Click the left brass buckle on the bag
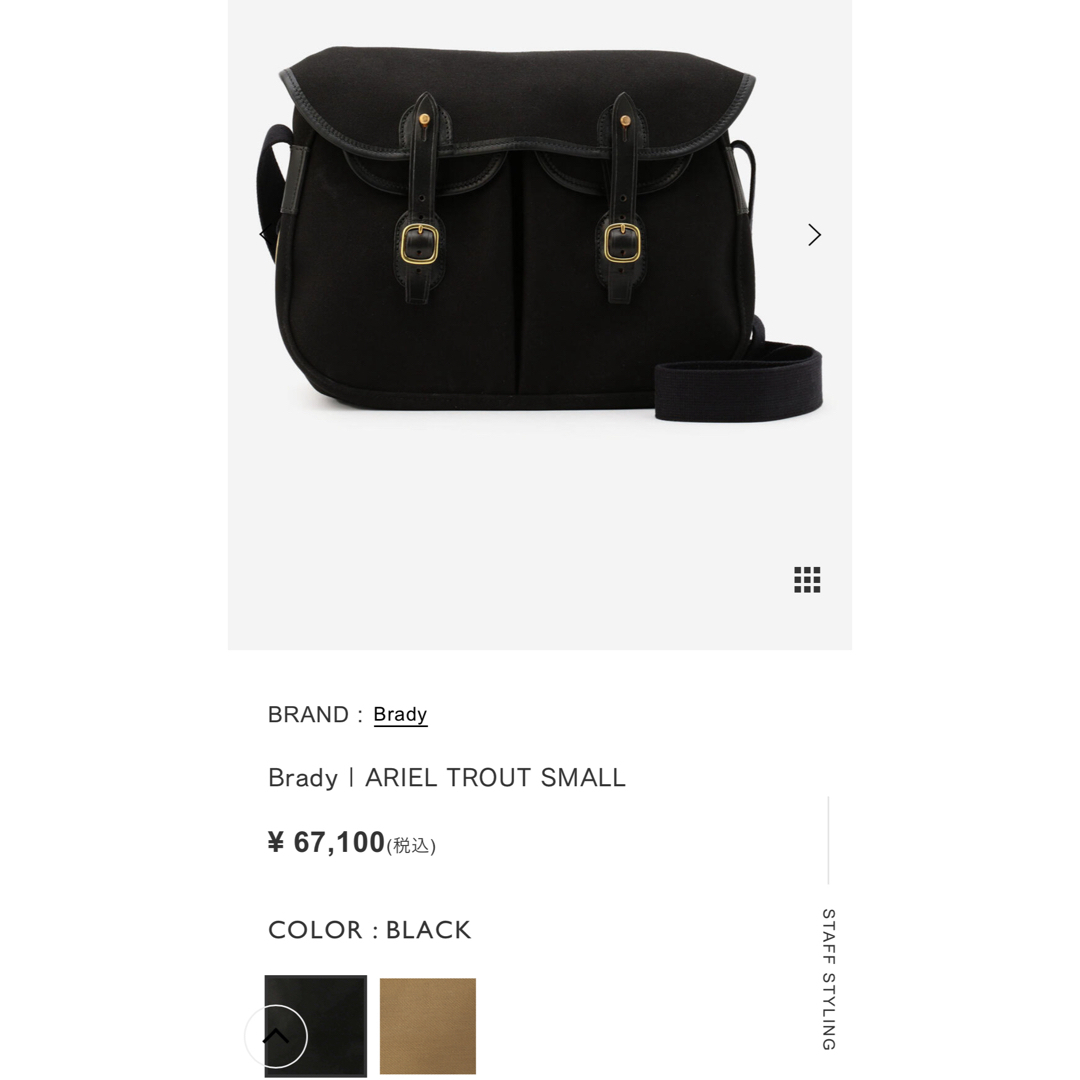The image size is (1080, 1080). coord(419,244)
